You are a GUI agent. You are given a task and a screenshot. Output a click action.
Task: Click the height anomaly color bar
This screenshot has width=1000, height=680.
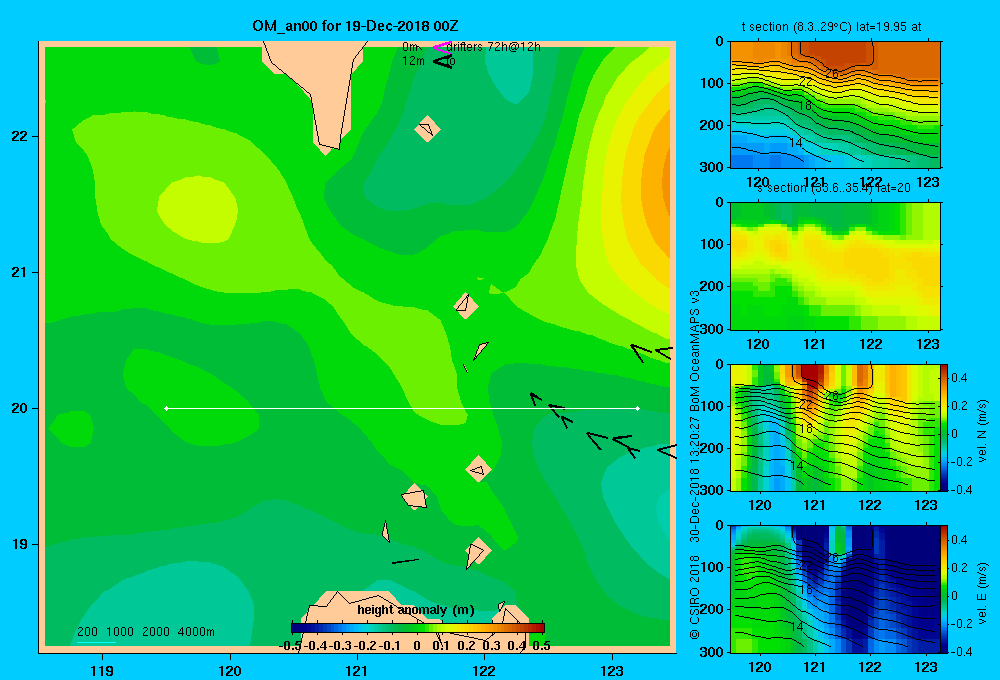pyautogui.click(x=418, y=628)
